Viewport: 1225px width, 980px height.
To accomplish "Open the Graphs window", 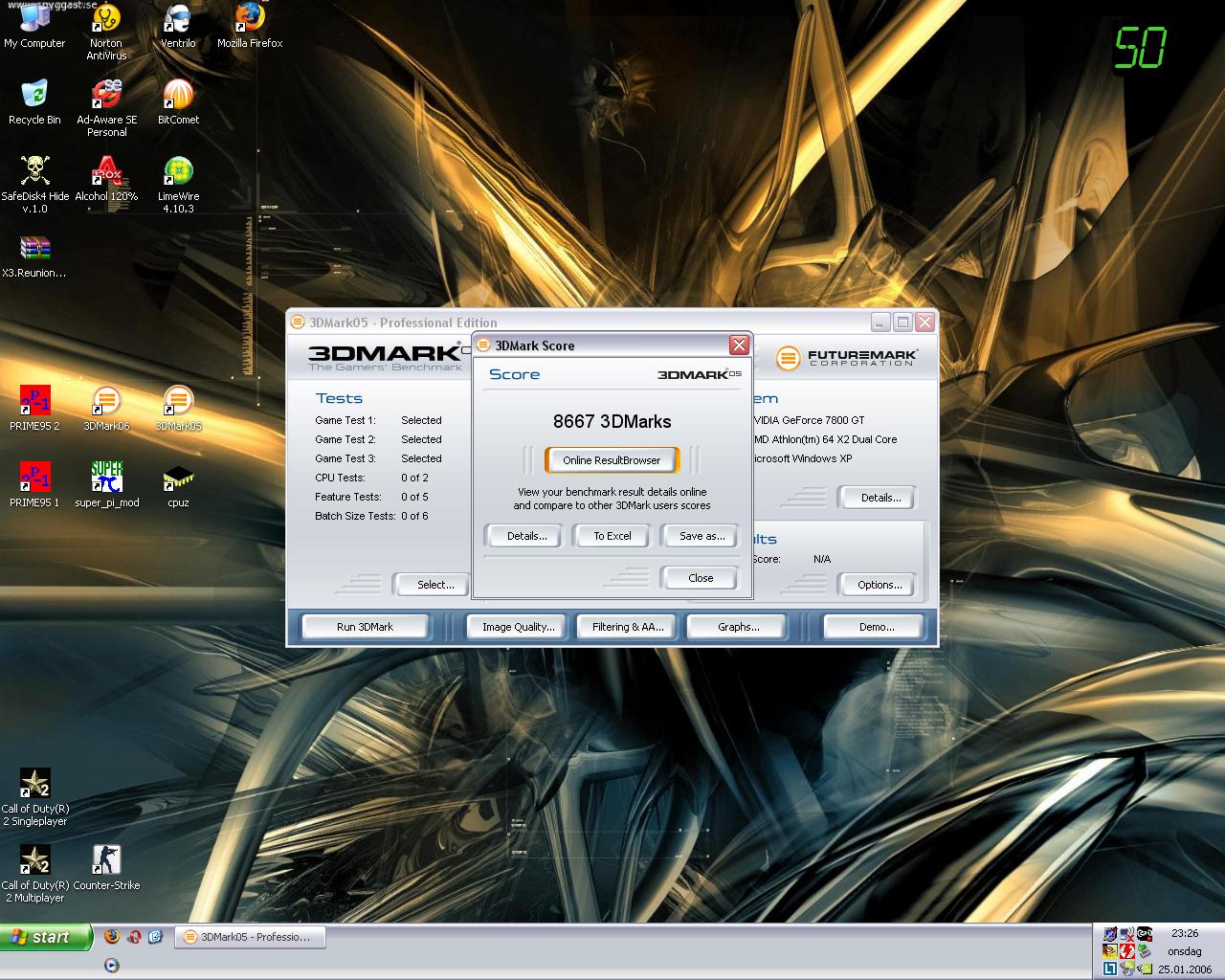I will point(738,627).
